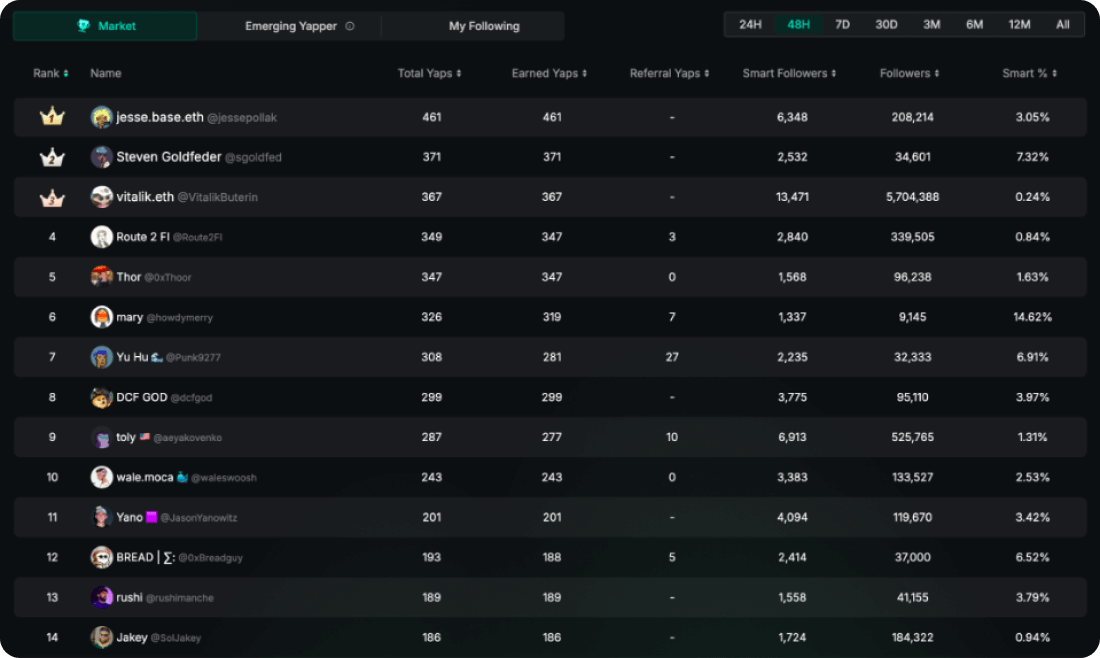Open the Market tab

coord(105,26)
